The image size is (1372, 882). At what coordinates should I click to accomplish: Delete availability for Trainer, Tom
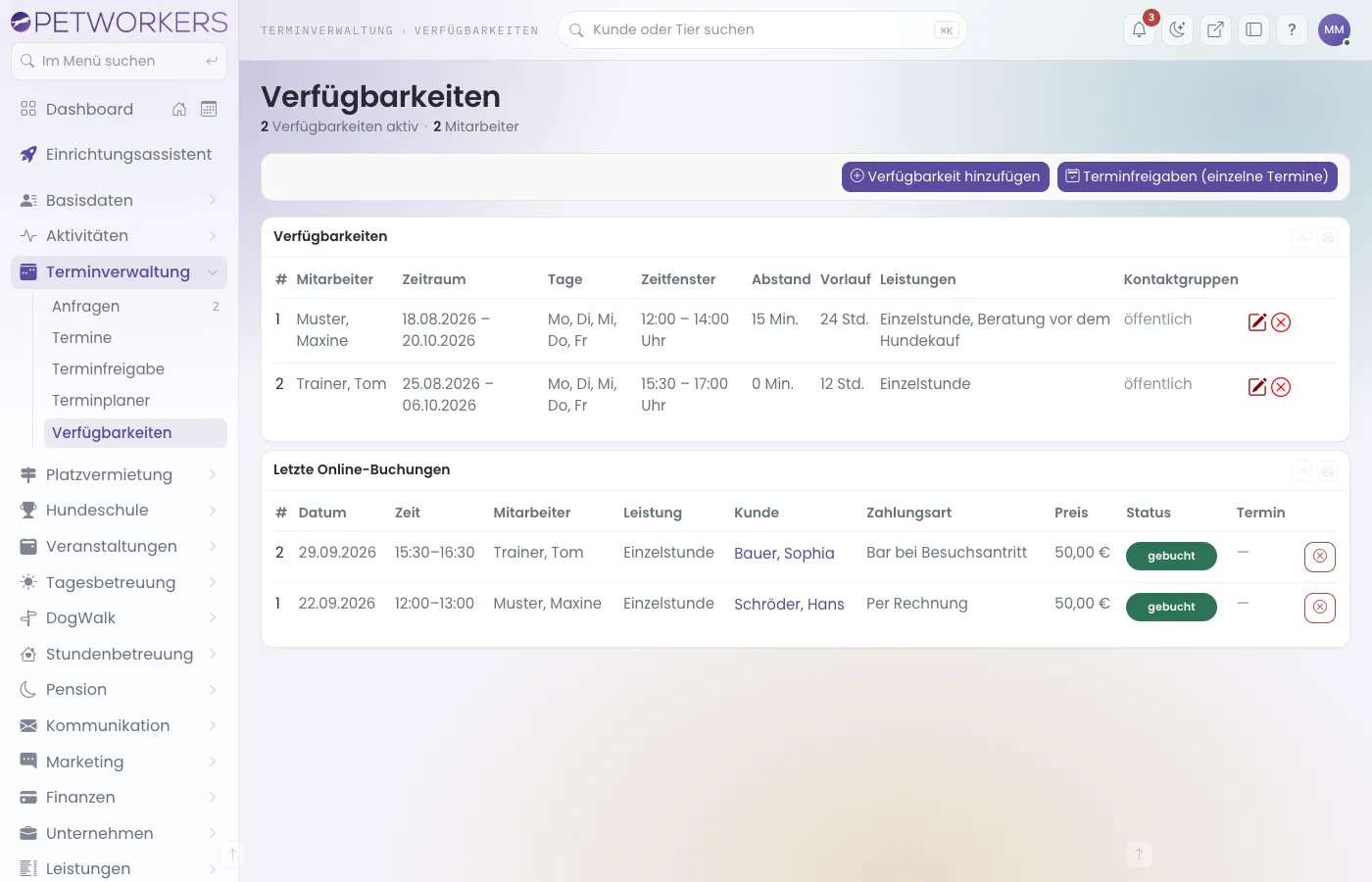click(1281, 387)
